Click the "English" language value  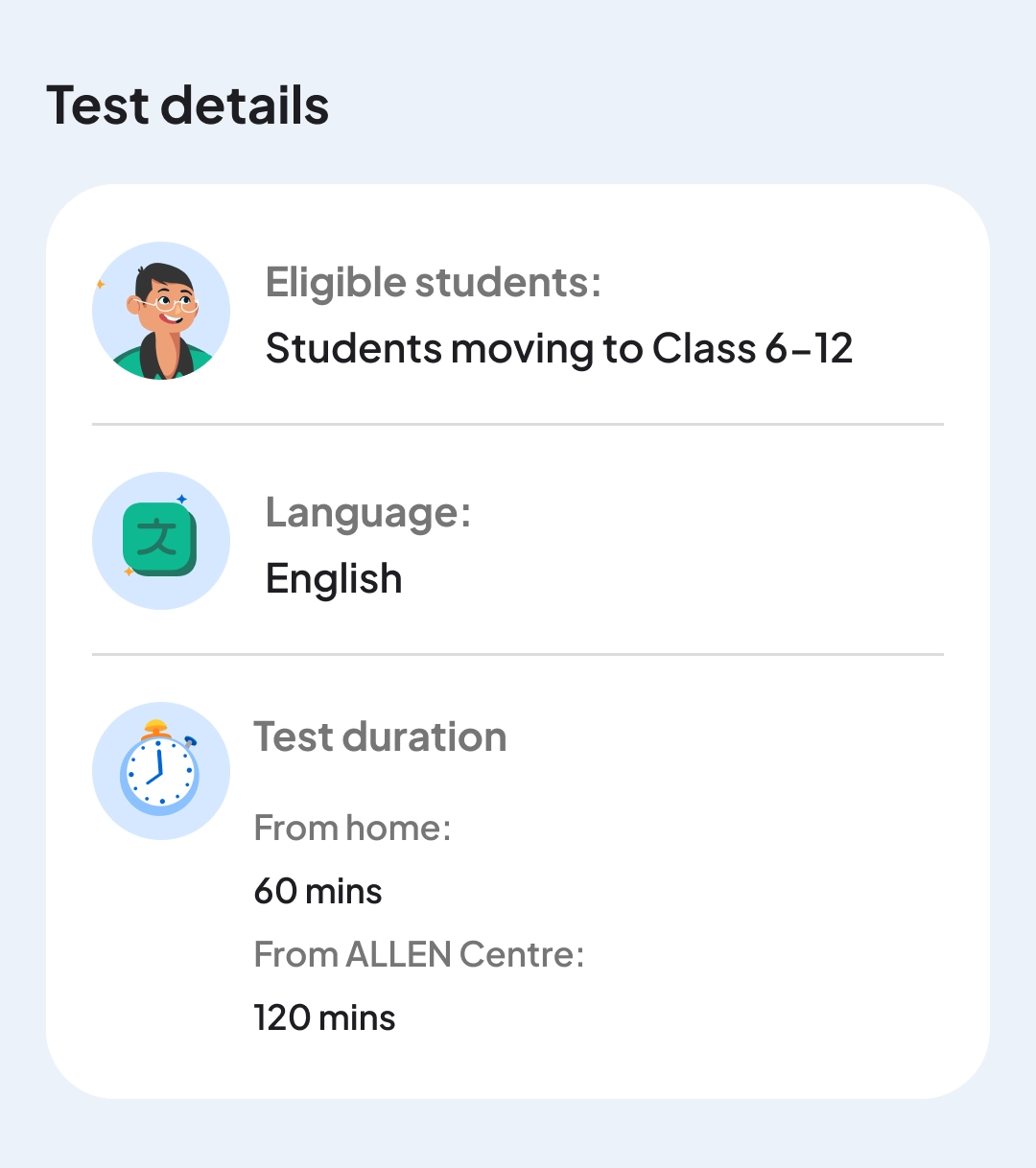point(334,579)
